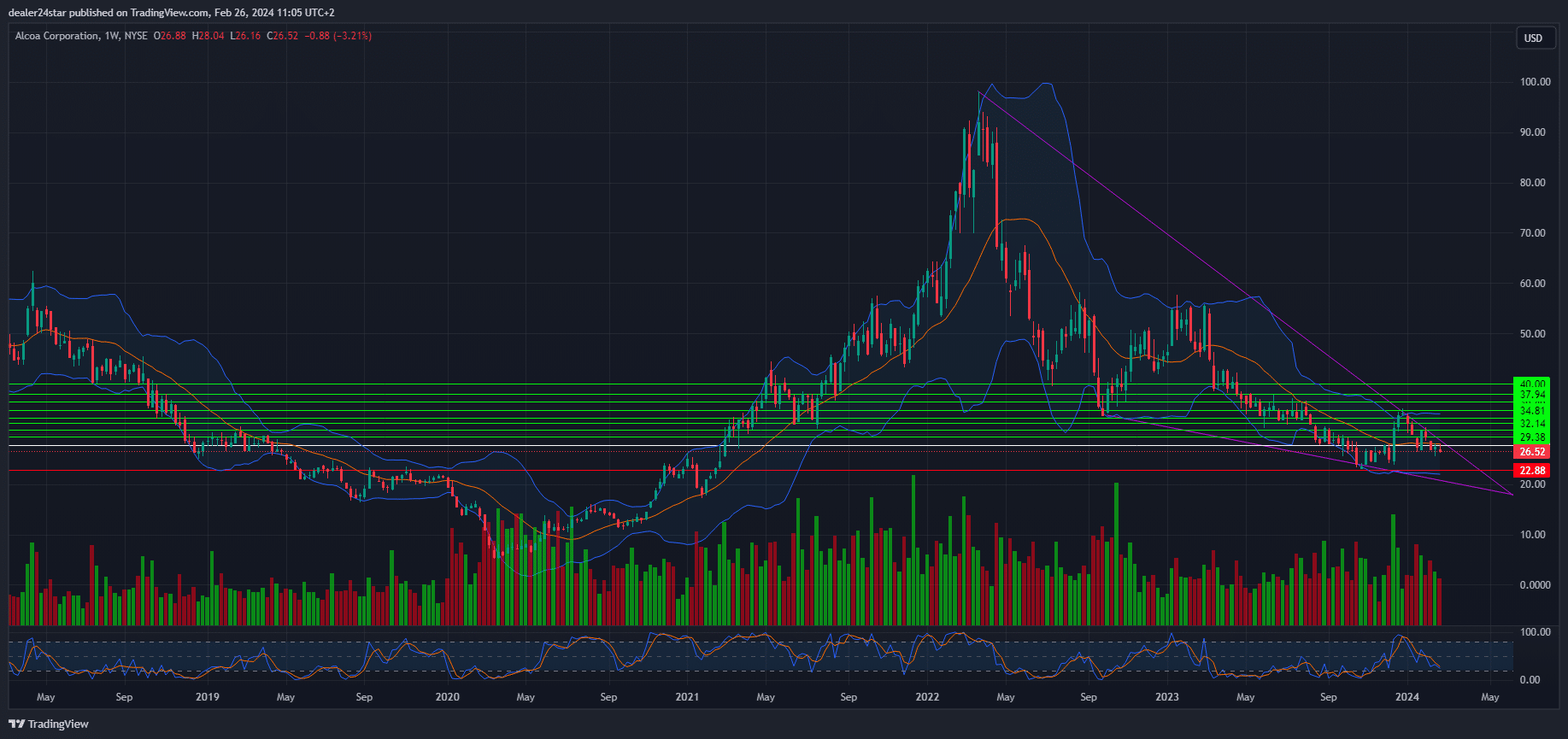Click the 1W interval in the legend
The width and height of the screenshot is (1568, 739).
(111, 36)
